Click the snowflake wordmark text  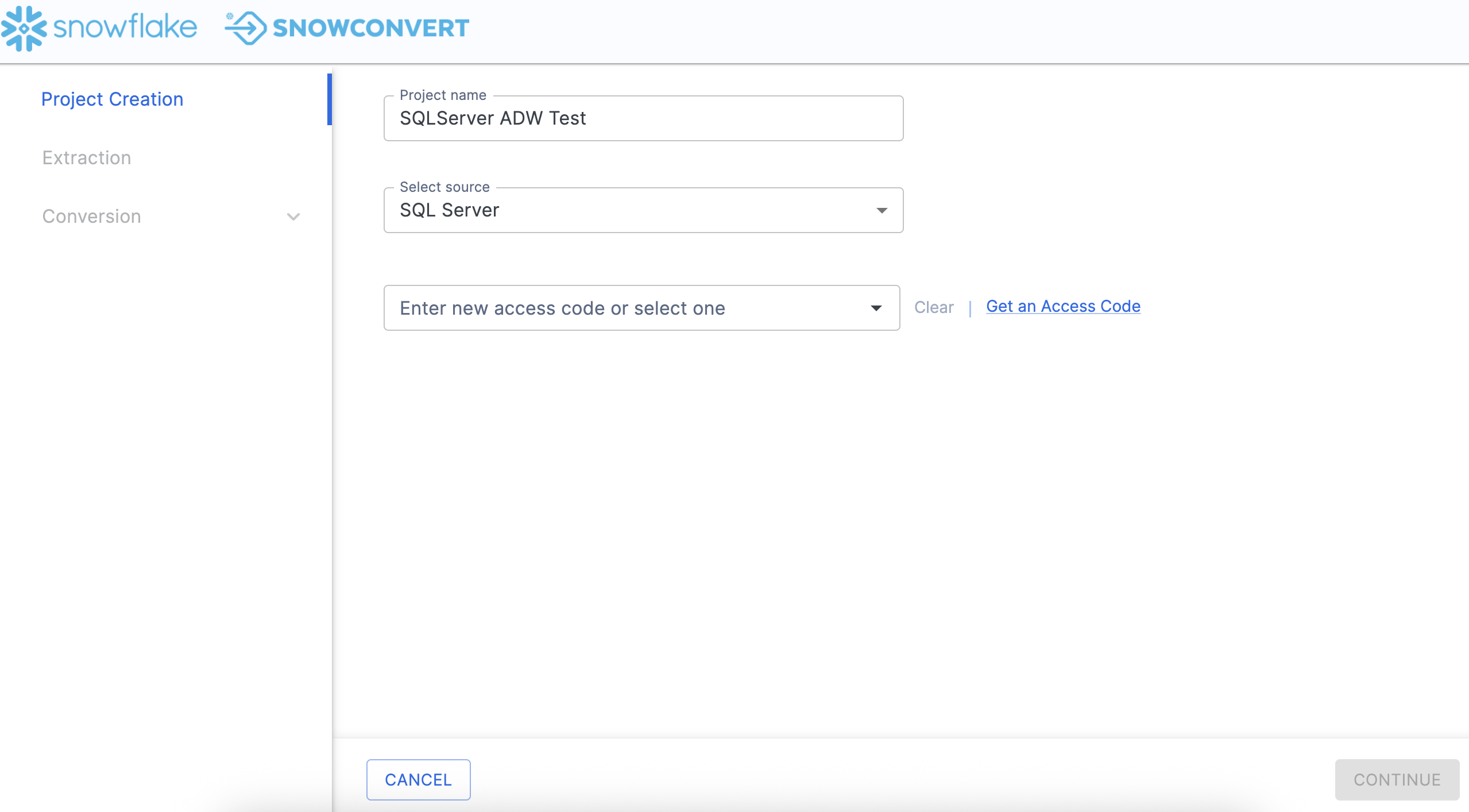point(125,27)
